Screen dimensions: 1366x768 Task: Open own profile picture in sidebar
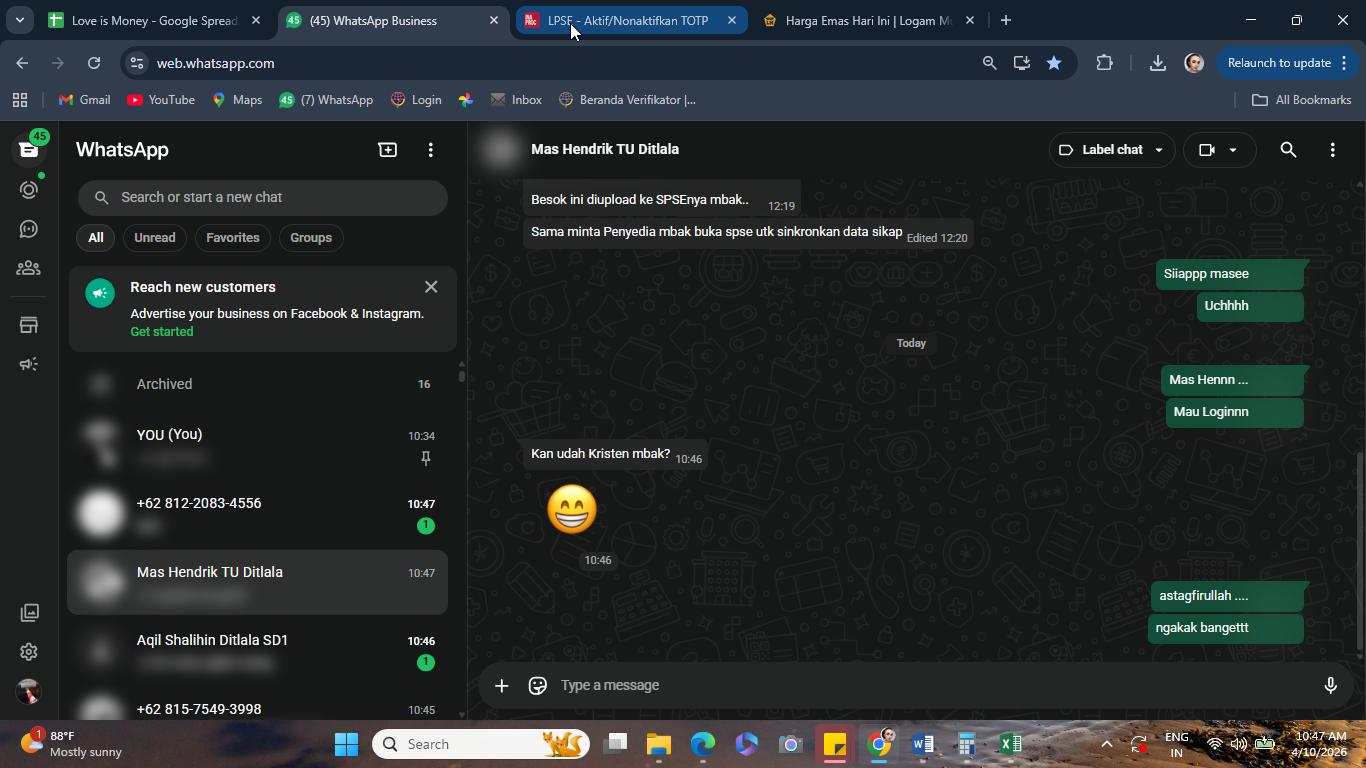[29, 691]
